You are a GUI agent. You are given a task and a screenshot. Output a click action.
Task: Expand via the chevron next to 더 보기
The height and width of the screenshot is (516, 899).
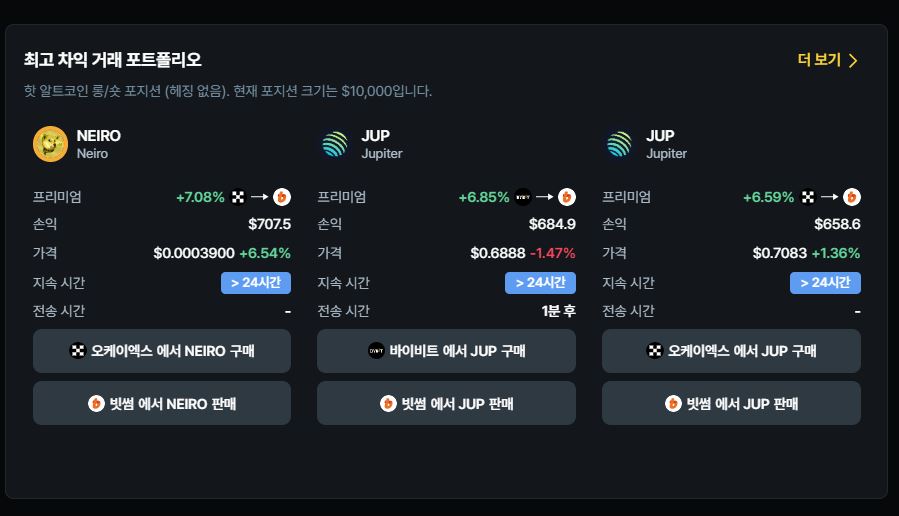853,60
